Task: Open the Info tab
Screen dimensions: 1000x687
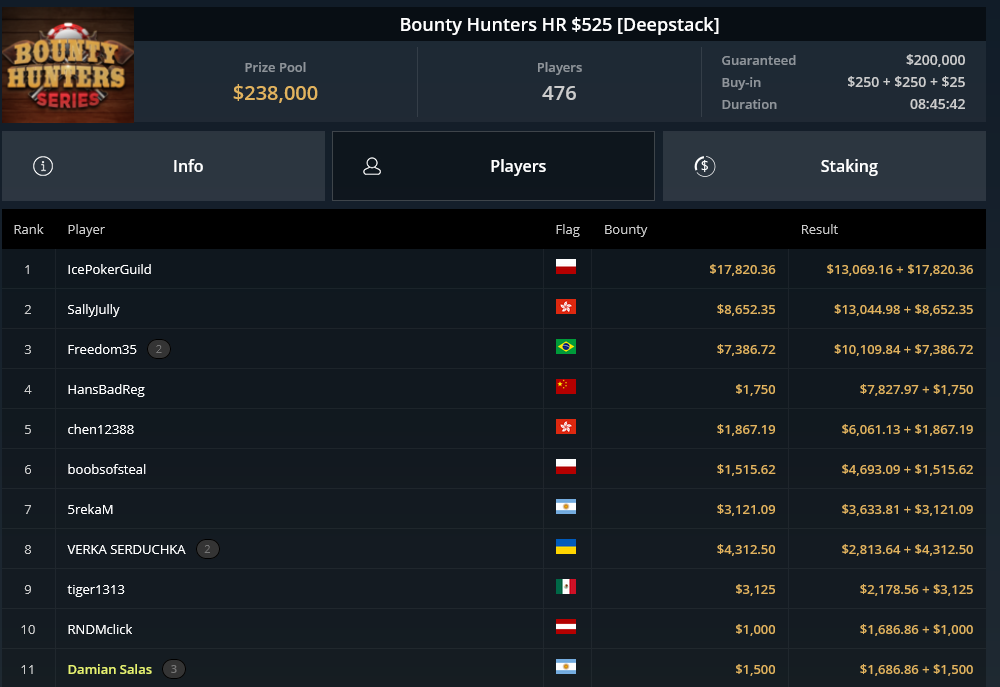Action: [163, 166]
